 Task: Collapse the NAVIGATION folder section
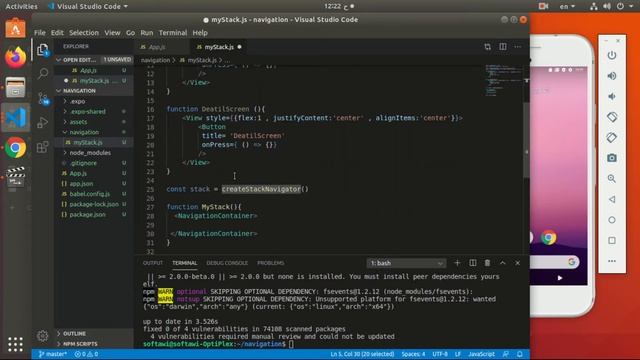click(x=94, y=91)
